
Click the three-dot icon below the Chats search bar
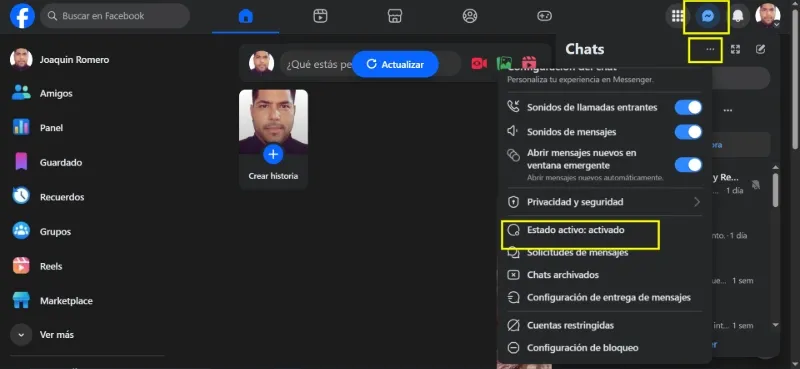click(x=728, y=110)
